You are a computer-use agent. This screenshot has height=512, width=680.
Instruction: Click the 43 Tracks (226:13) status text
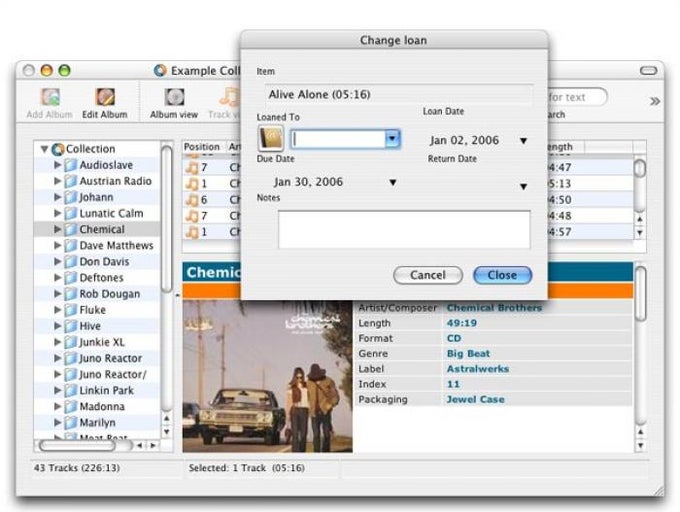[x=77, y=468]
